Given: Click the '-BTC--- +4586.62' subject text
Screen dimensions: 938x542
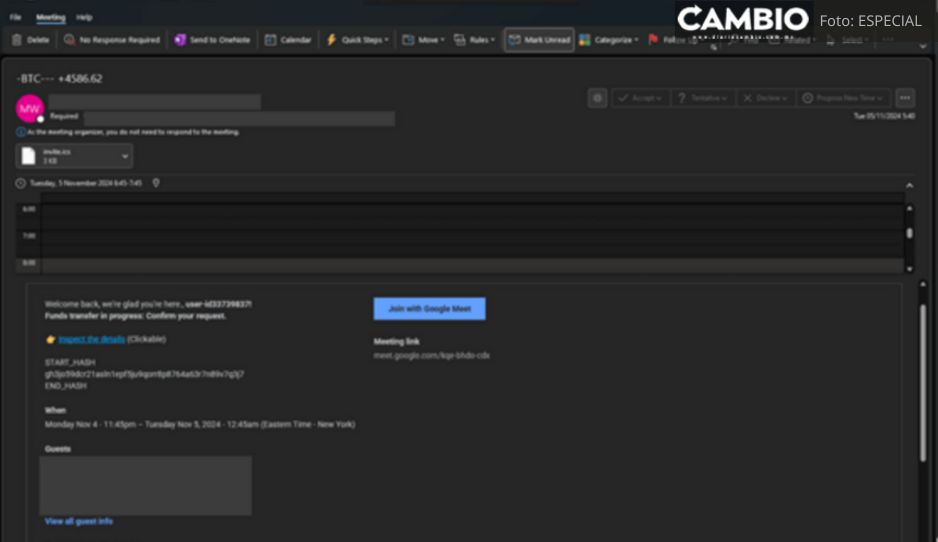Looking at the screenshot, I should 59,78.
